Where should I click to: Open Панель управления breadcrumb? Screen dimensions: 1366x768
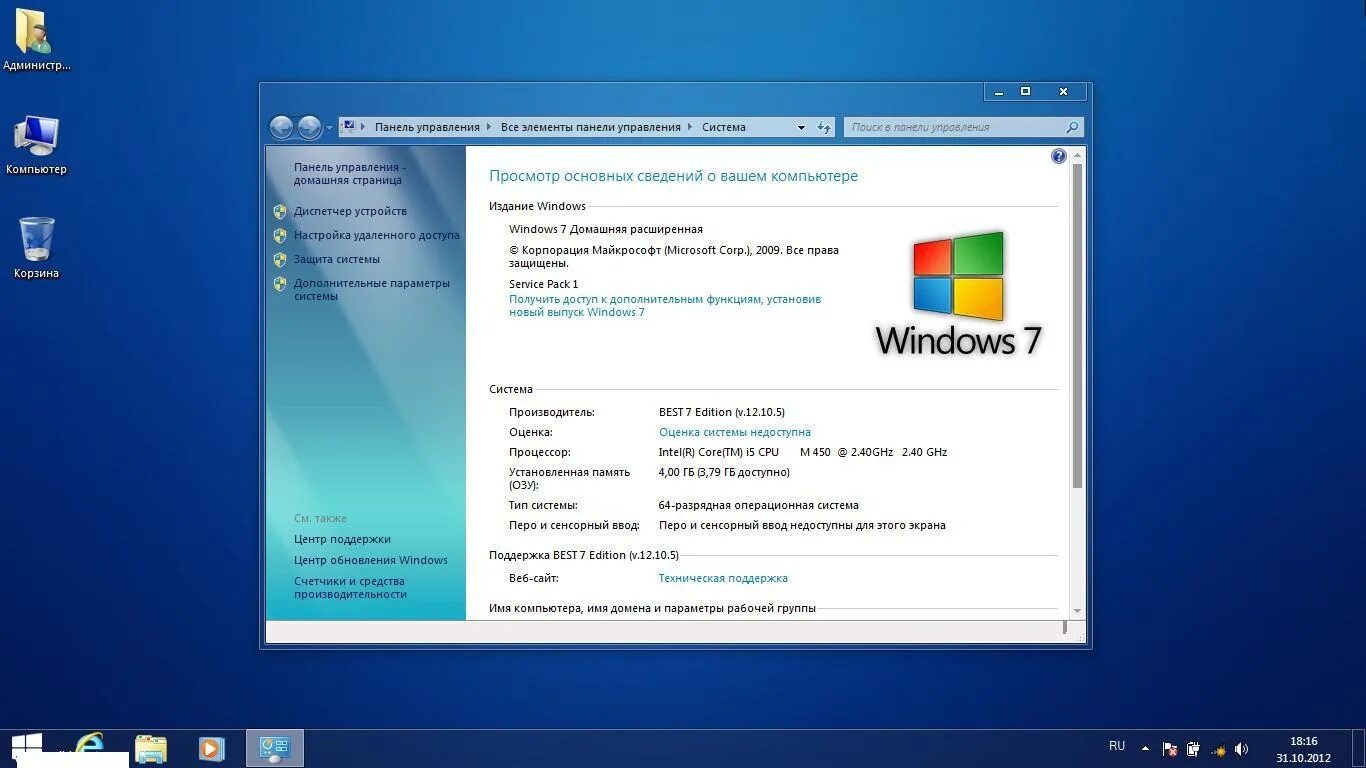[x=427, y=127]
